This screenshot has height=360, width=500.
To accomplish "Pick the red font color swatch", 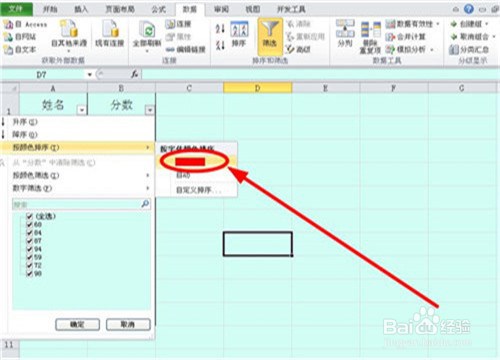I will point(190,162).
